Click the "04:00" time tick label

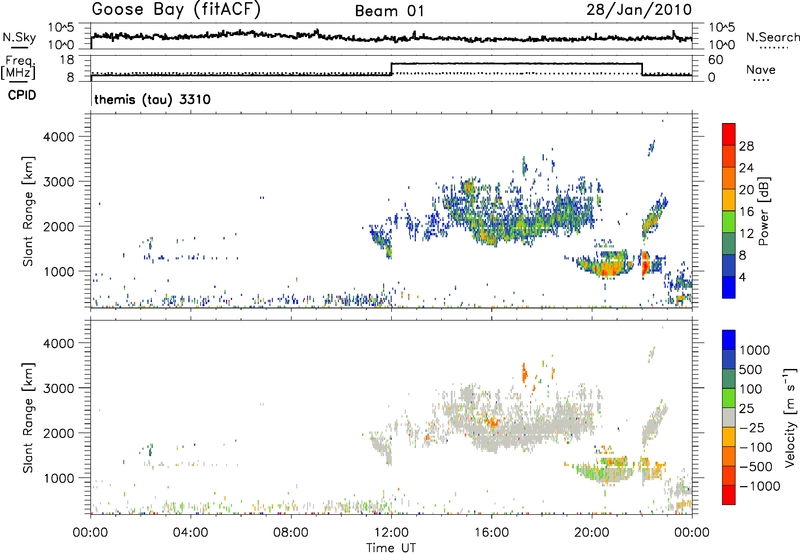(190, 533)
